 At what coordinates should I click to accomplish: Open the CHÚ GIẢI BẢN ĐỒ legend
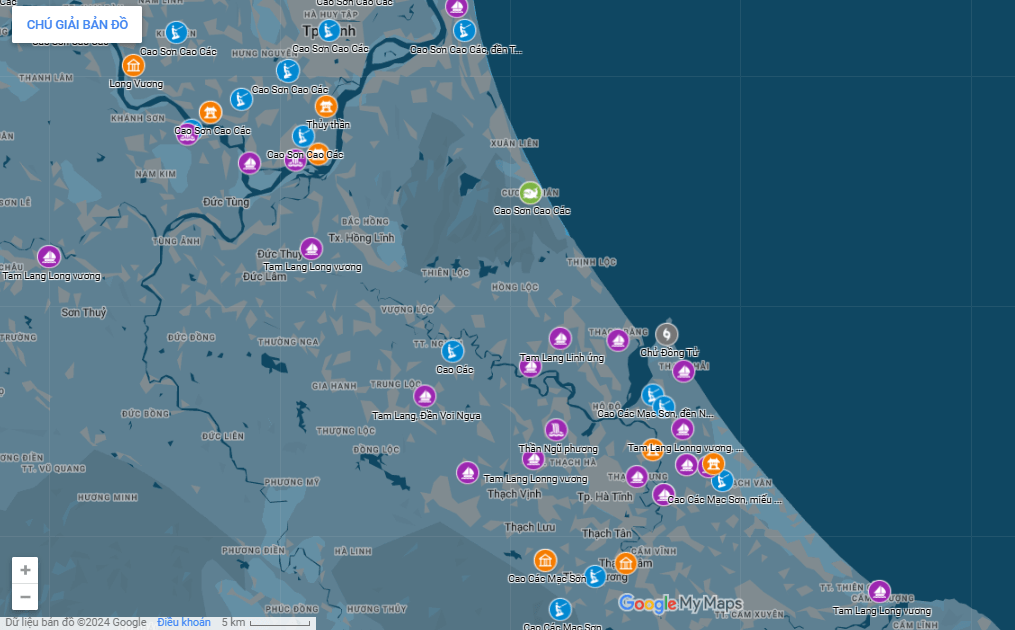coord(77,25)
